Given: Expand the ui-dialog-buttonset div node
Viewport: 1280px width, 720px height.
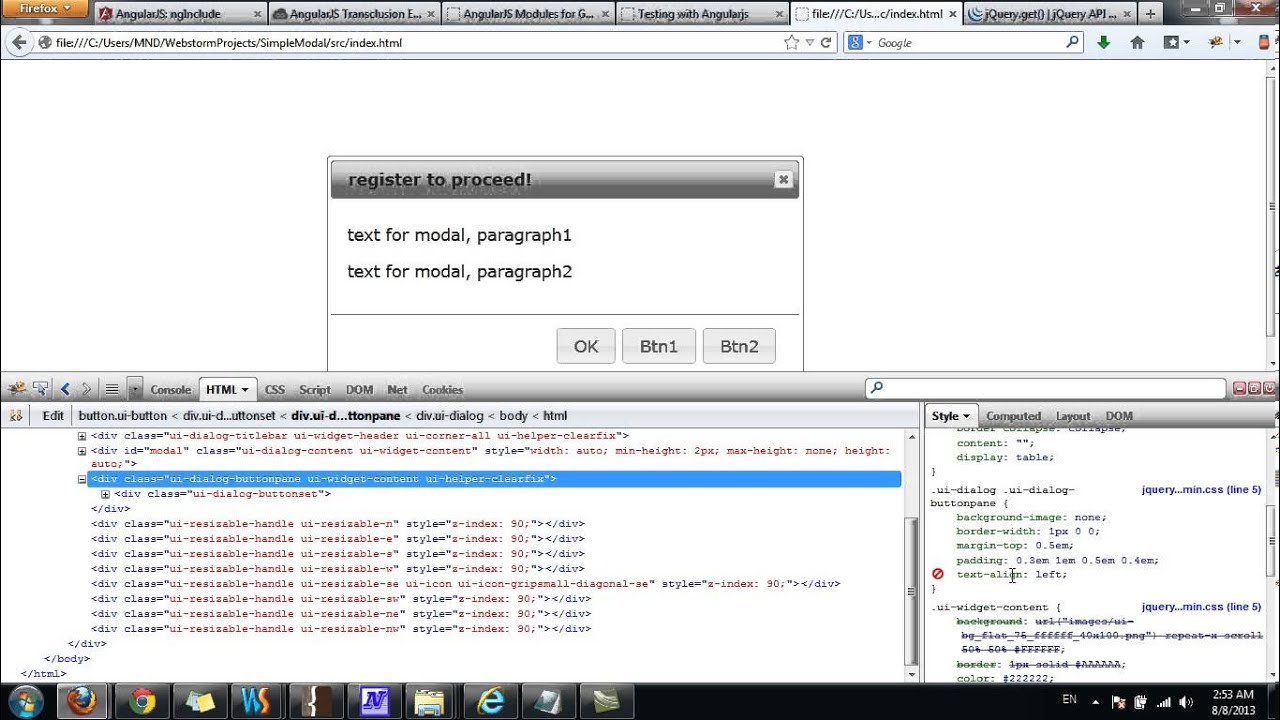Looking at the screenshot, I should tap(105, 494).
